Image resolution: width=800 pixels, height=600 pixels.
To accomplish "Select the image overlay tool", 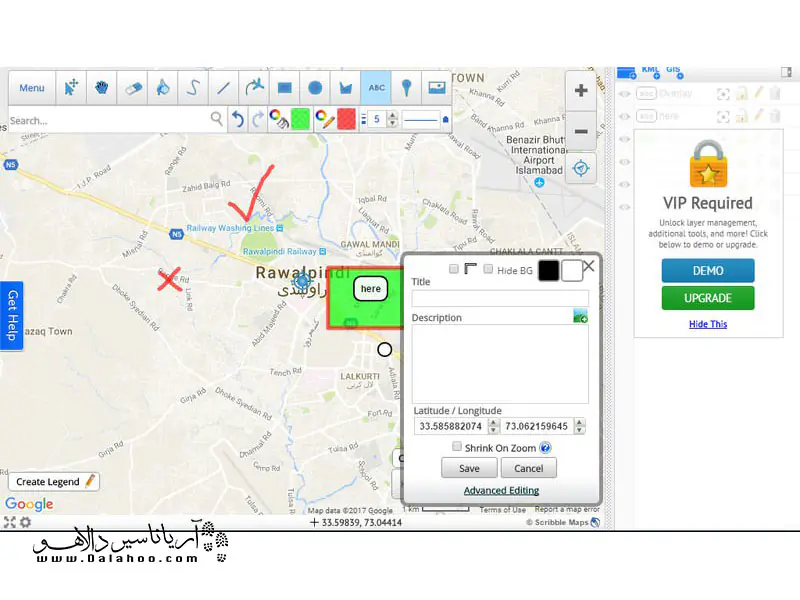I will (x=437, y=88).
